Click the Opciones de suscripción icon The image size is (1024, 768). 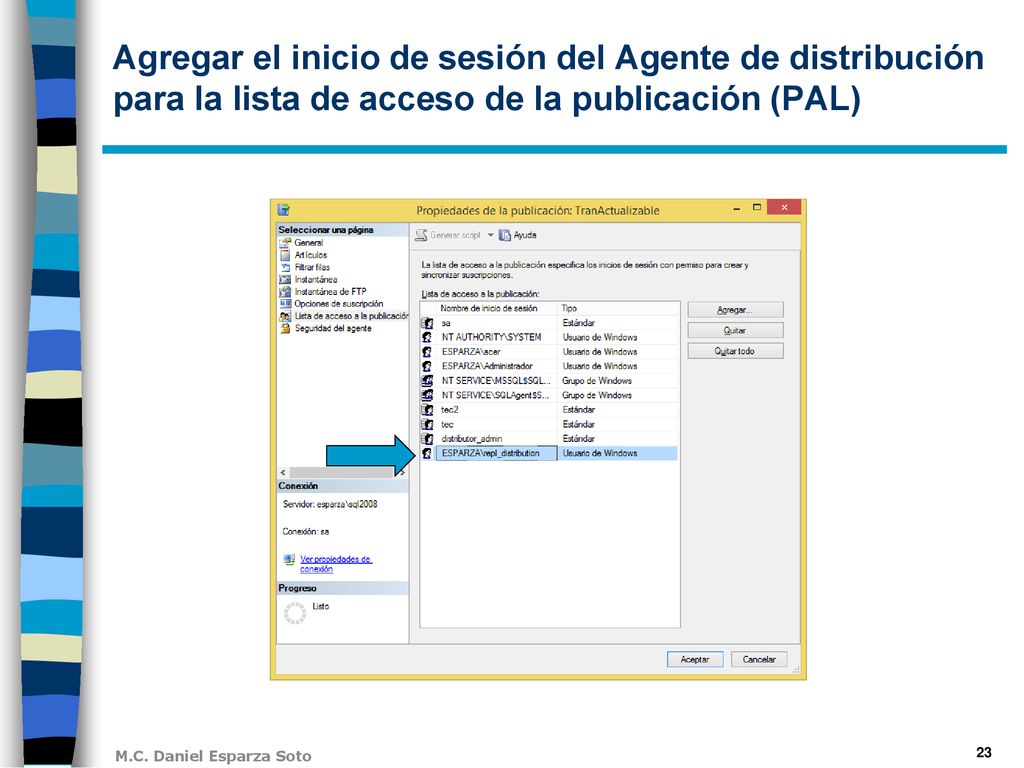pyautogui.click(x=285, y=304)
